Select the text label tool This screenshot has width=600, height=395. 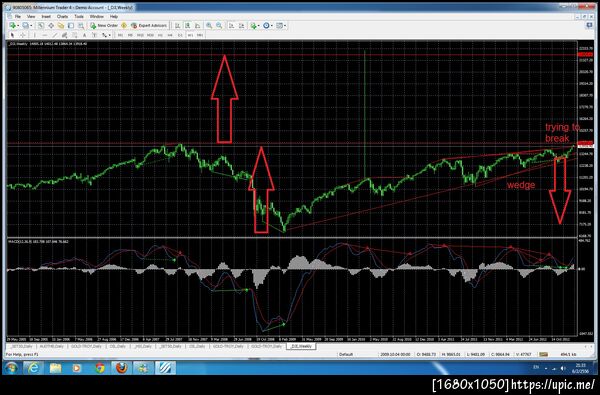[94, 35]
